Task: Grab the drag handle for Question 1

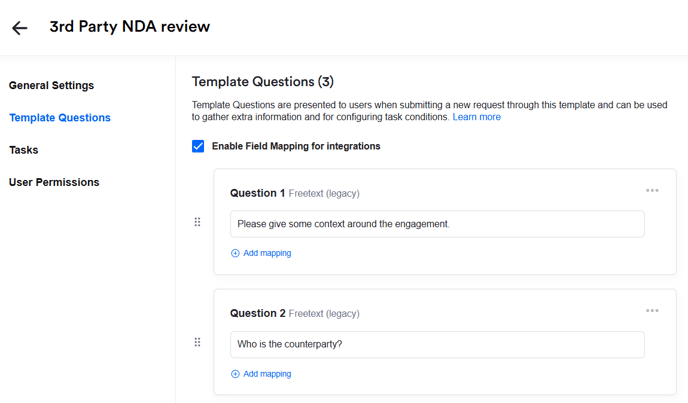Action: (x=197, y=222)
